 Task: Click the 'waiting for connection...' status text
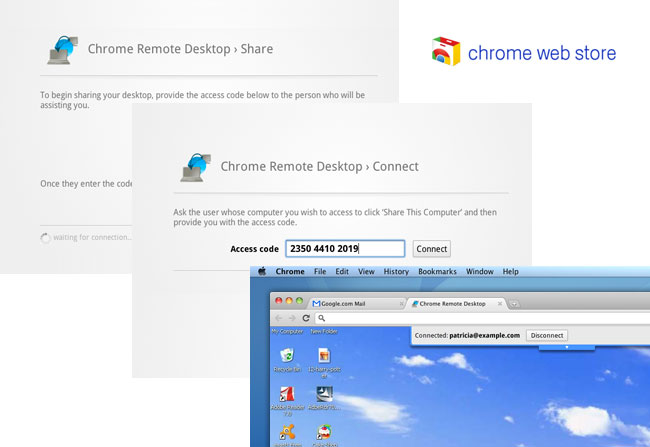coord(92,237)
